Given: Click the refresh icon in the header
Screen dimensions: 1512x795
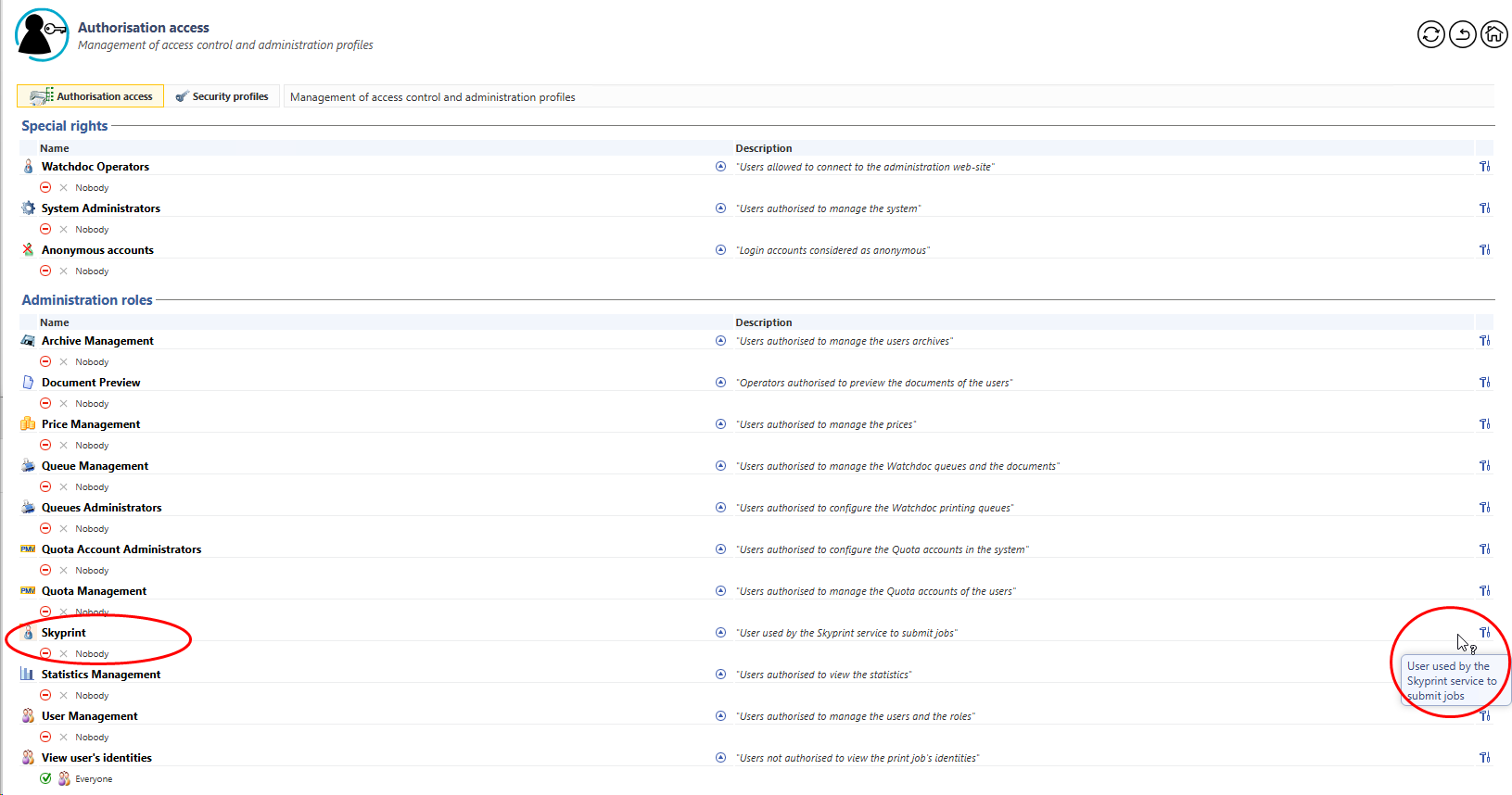Looking at the screenshot, I should click(1430, 35).
